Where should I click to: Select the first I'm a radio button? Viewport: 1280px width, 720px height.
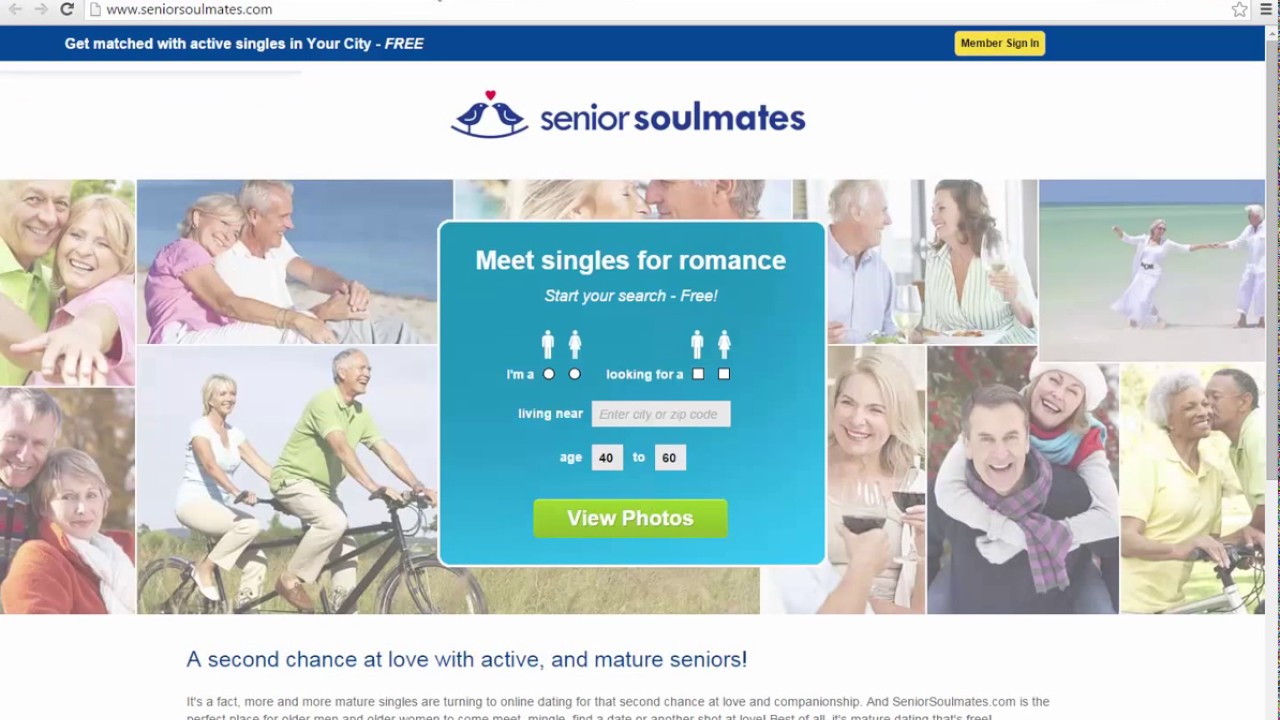coord(548,374)
